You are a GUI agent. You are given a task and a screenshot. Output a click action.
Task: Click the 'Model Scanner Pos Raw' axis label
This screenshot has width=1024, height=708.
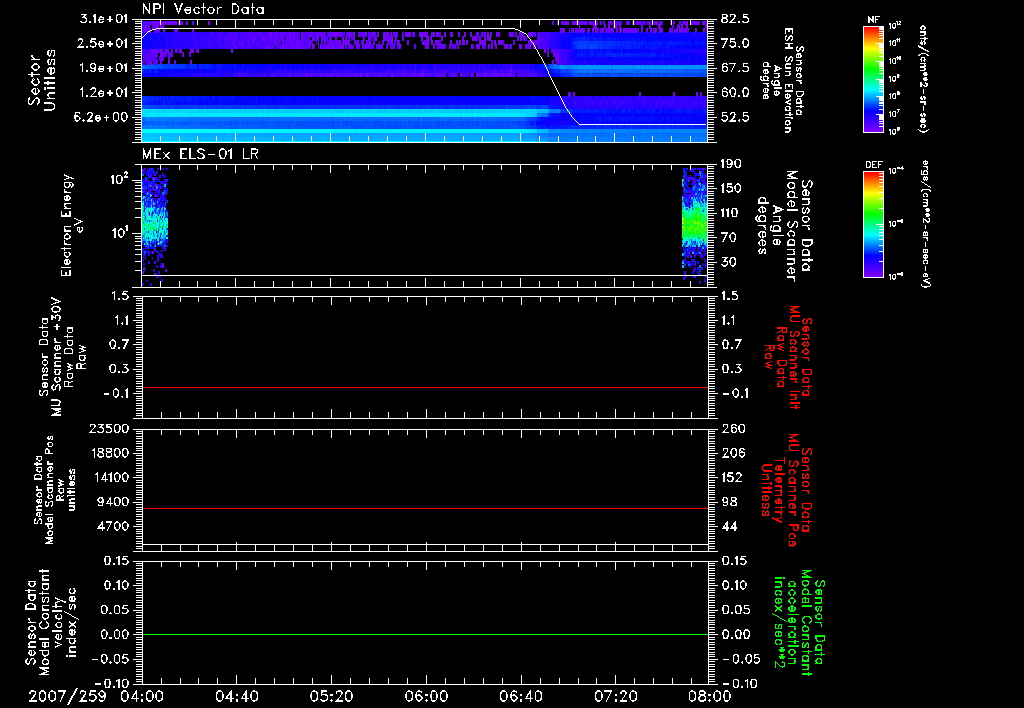click(x=55, y=491)
